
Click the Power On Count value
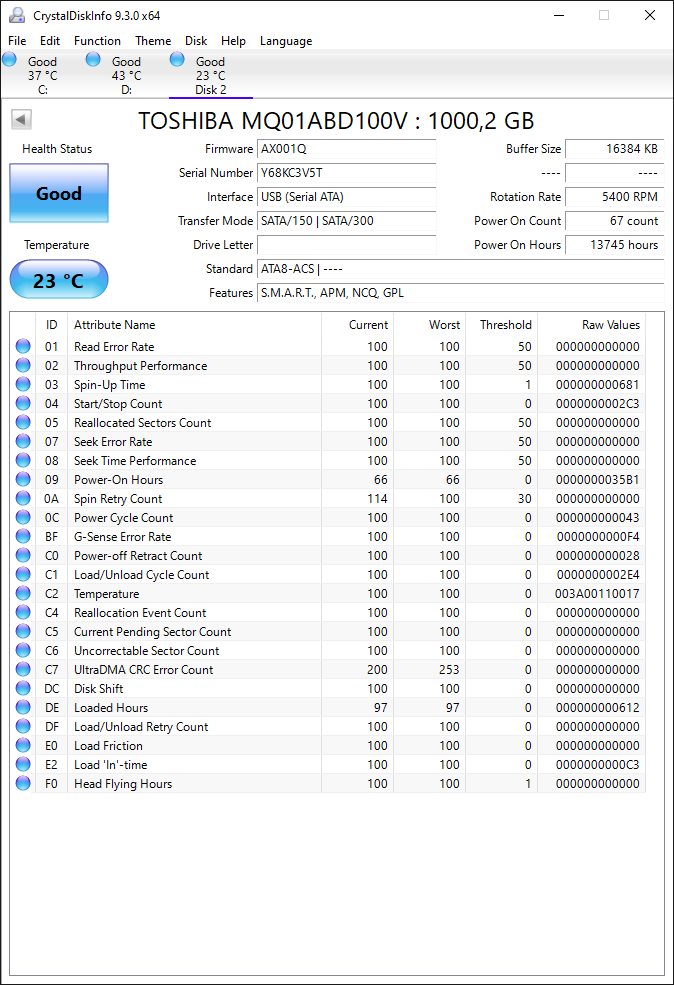(x=614, y=220)
